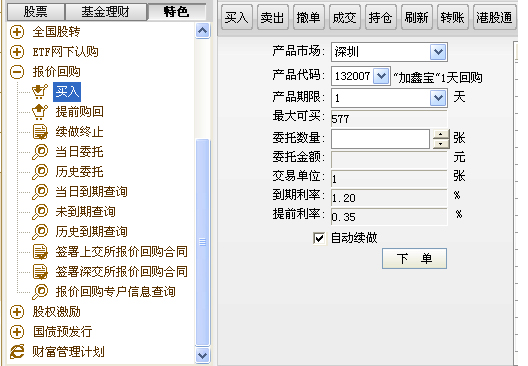Click the 港股通 toolbar button
This screenshot has width=528, height=366.
(494, 18)
